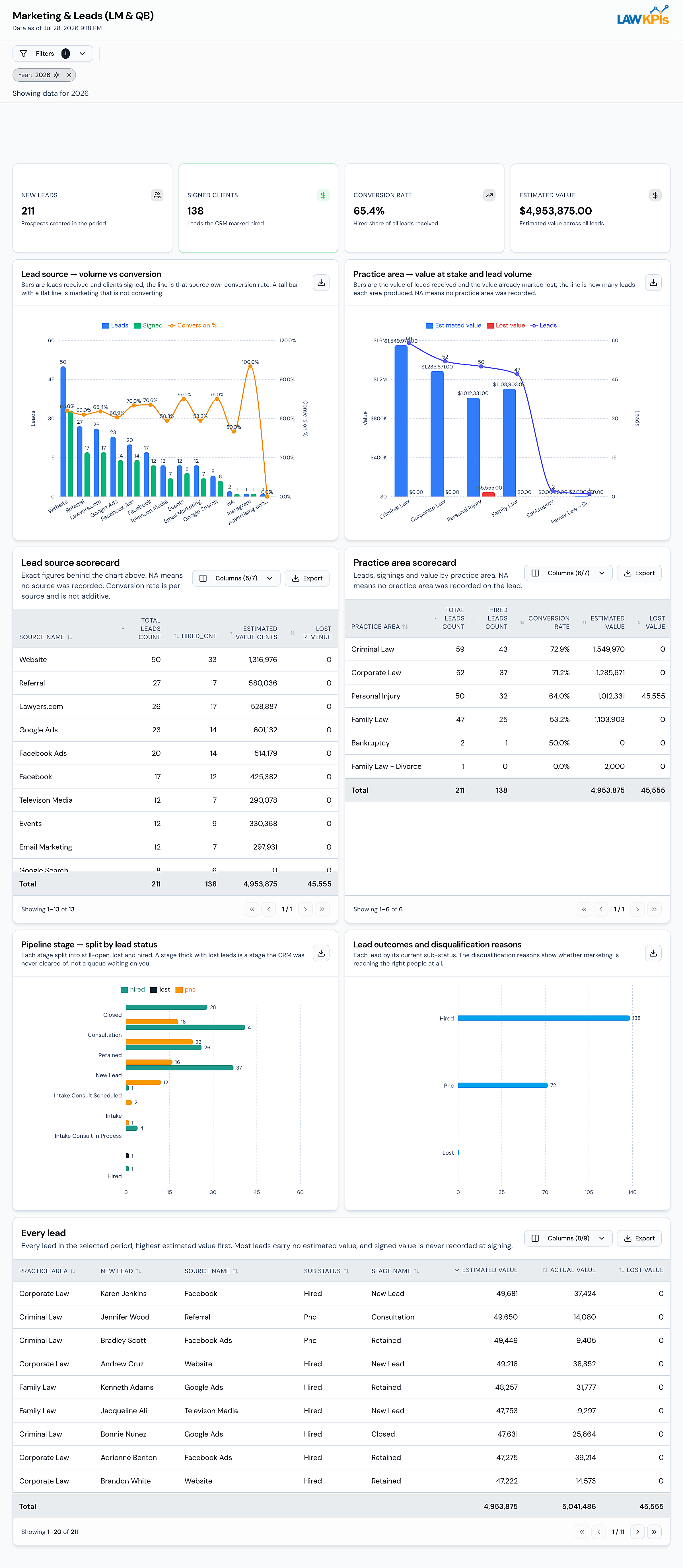Click the Bradley Scott lead row
This screenshot has width=683, height=1568.
pyautogui.click(x=341, y=1340)
